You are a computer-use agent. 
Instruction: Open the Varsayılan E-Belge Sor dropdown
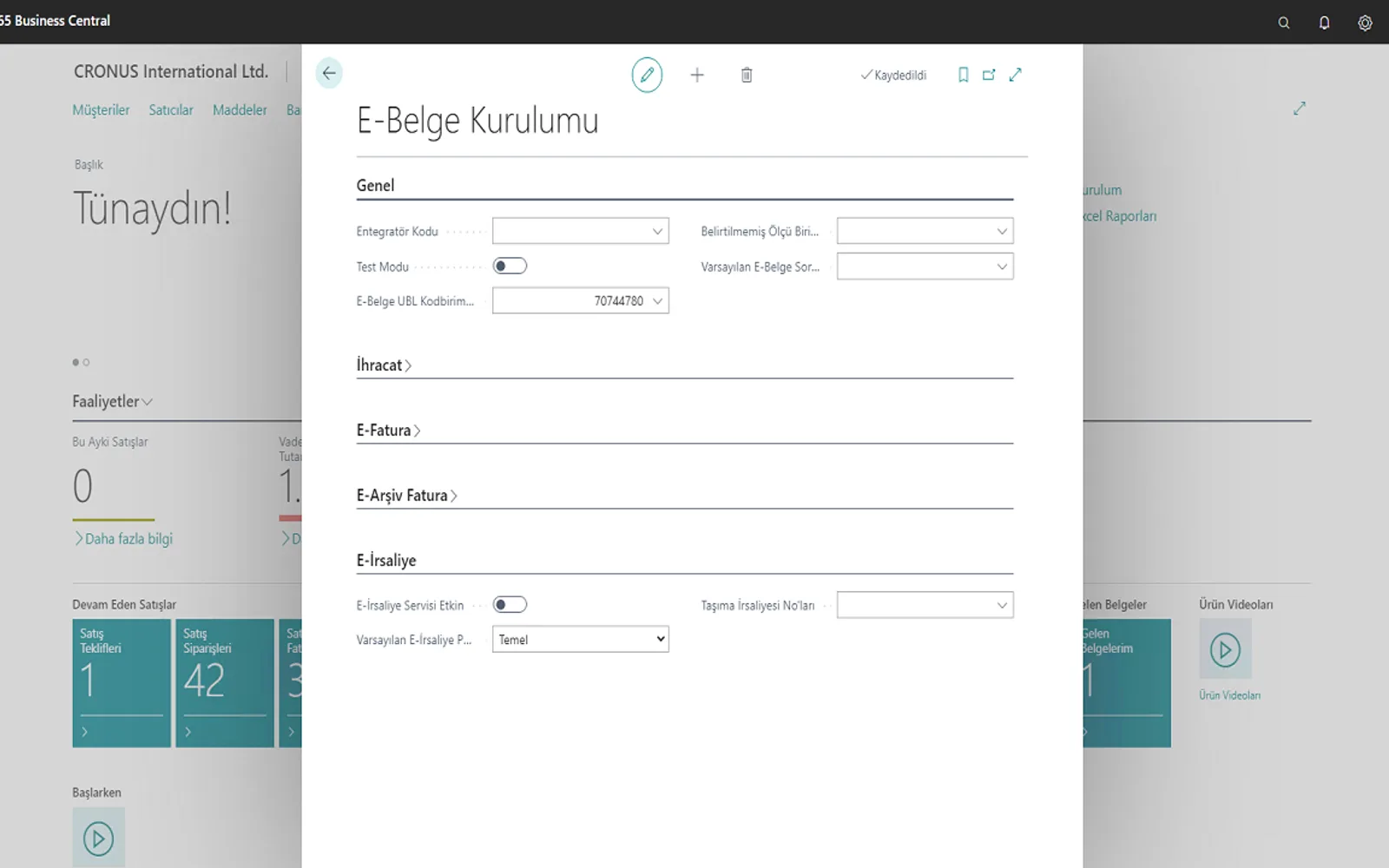(x=1002, y=266)
